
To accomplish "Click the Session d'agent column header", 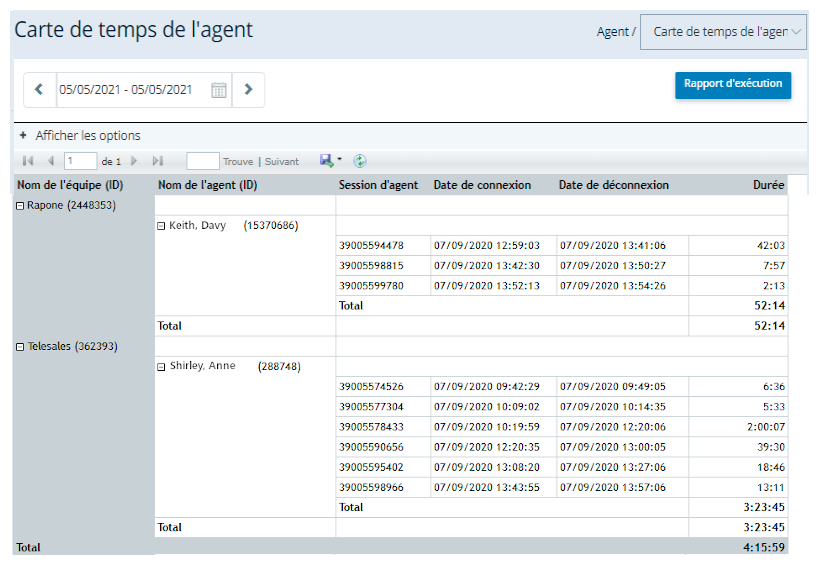I will coord(378,185).
